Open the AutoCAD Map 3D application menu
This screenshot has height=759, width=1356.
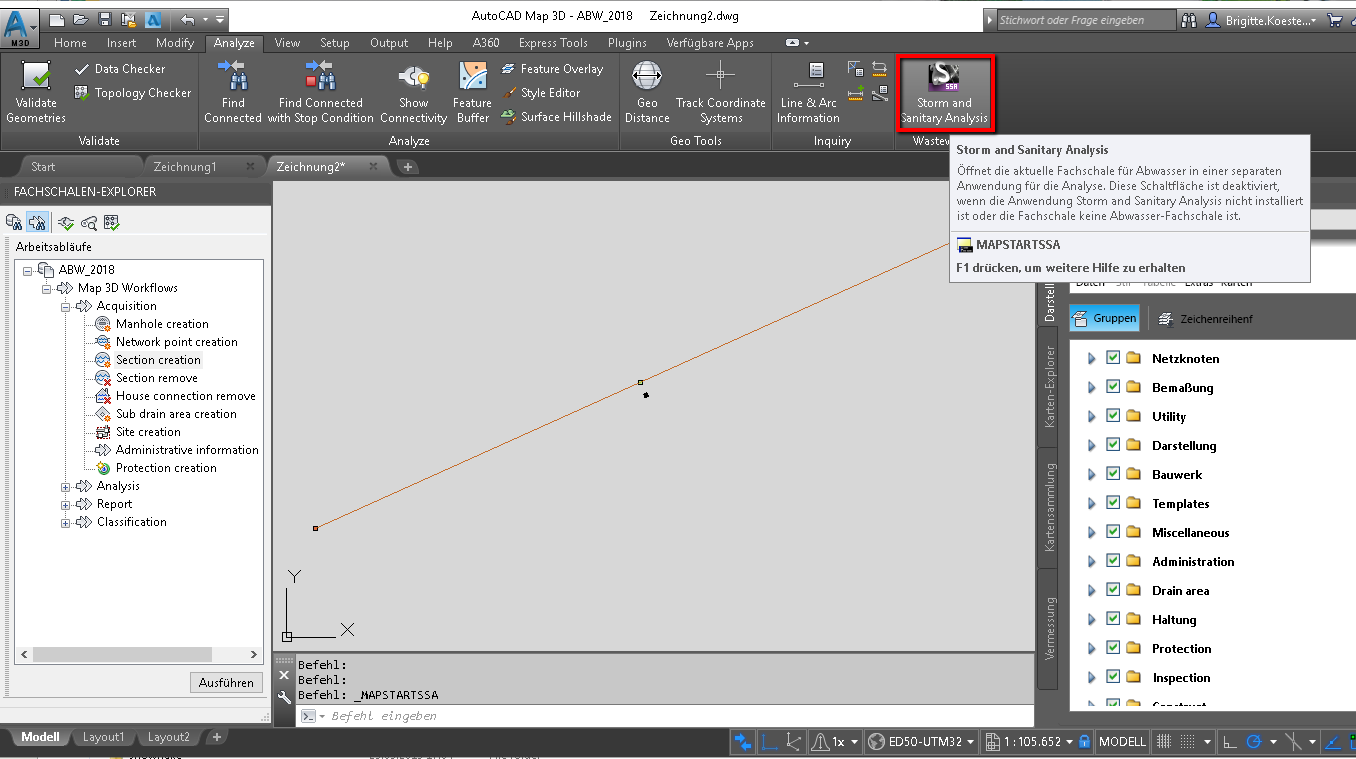(x=19, y=26)
